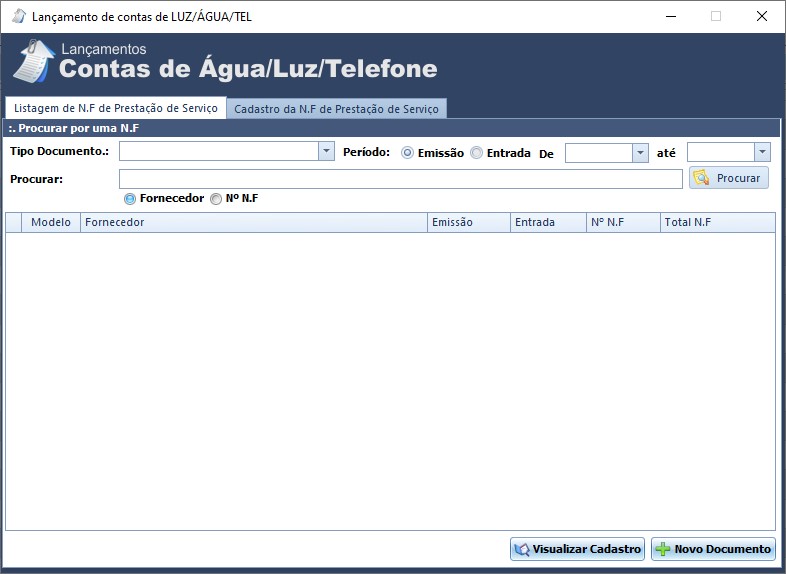Click the Procurar search button

point(729,178)
